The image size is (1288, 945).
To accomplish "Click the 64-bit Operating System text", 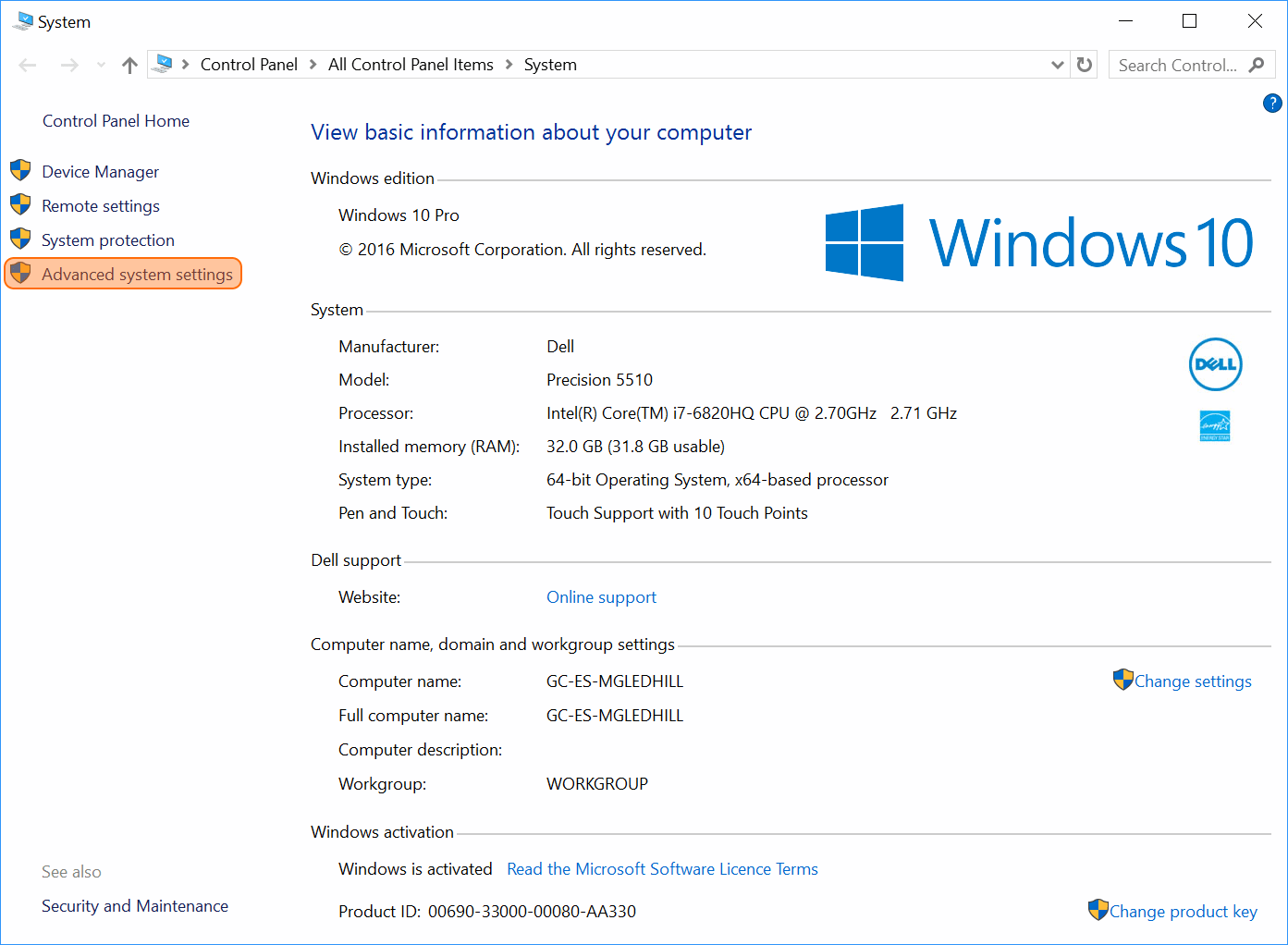I will [x=718, y=480].
